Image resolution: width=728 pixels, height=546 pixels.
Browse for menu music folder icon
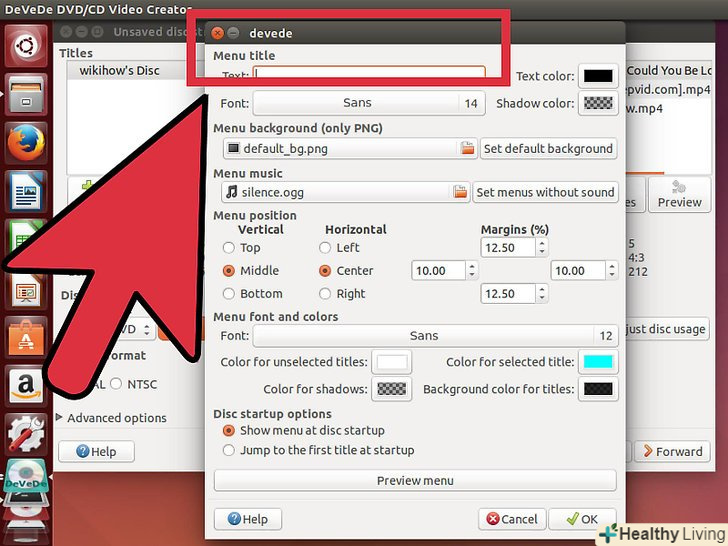pos(460,192)
